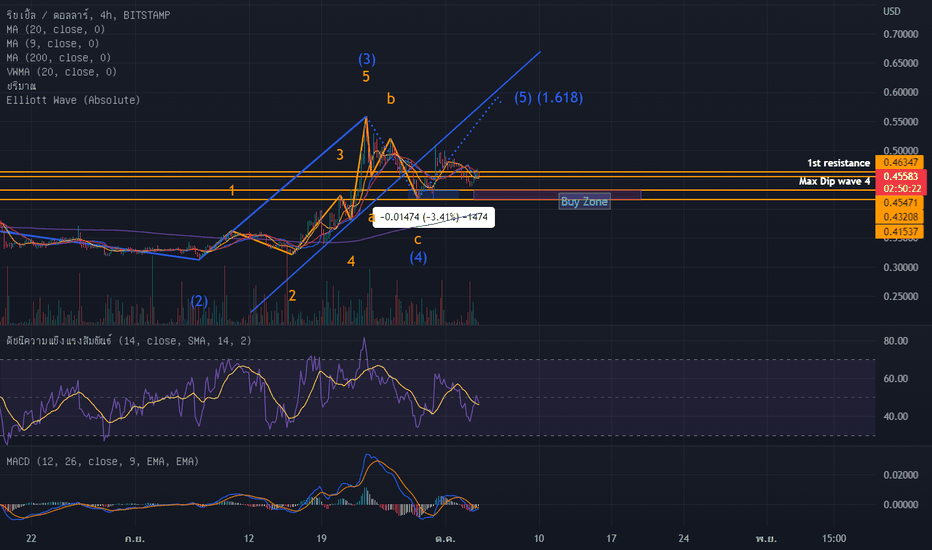The image size is (932, 550).
Task: Click the 0.70000 price axis value
Action: 900,34
